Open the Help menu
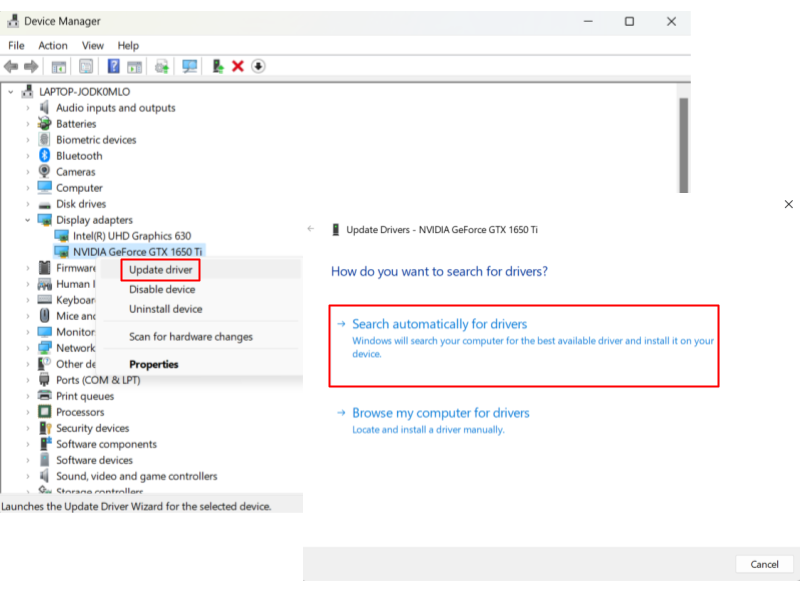This screenshot has height=600, width=800. (128, 45)
